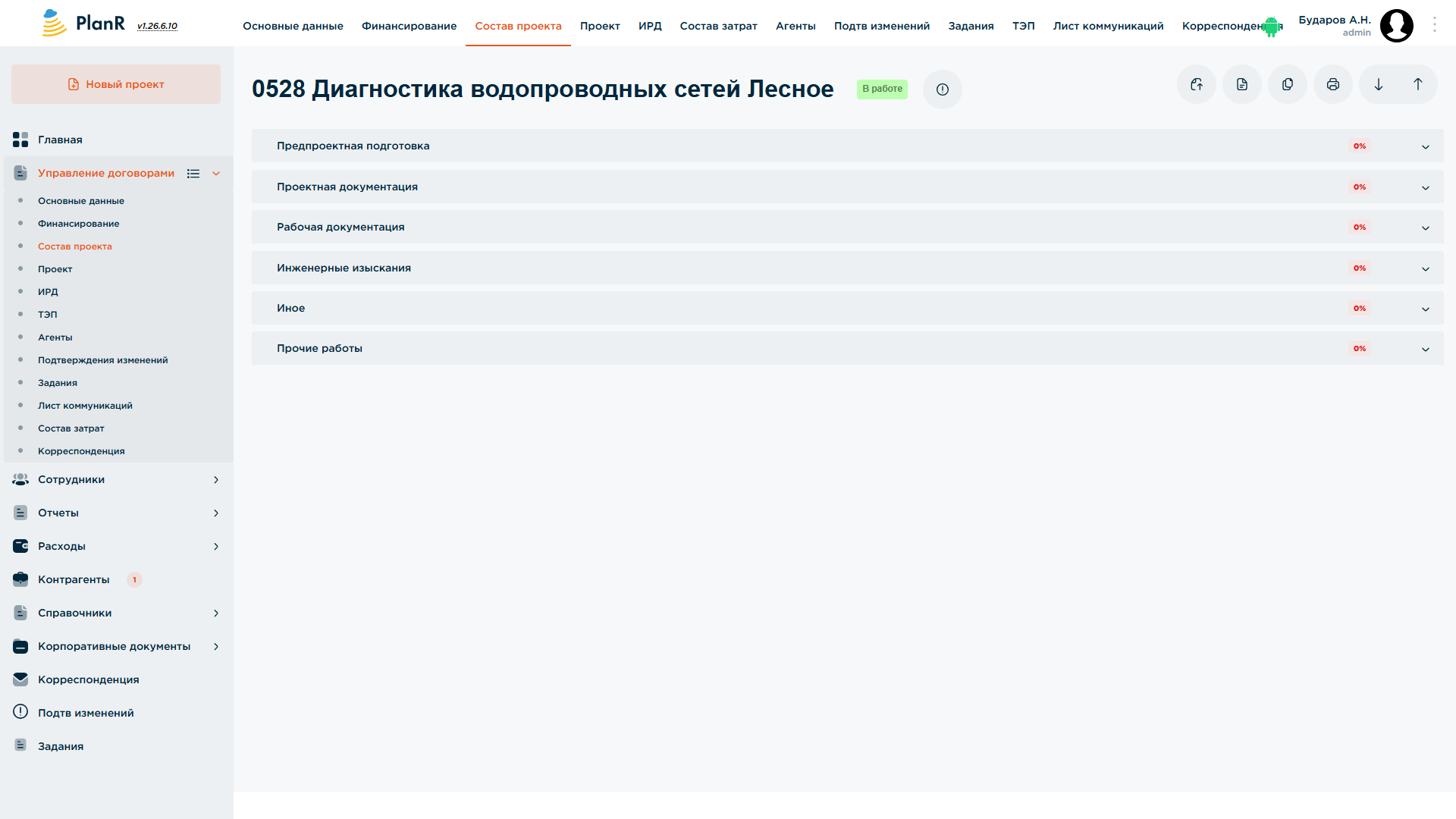This screenshot has width=1456, height=819.
Task: Click the Задания sidebar document icon
Action: coord(20,745)
